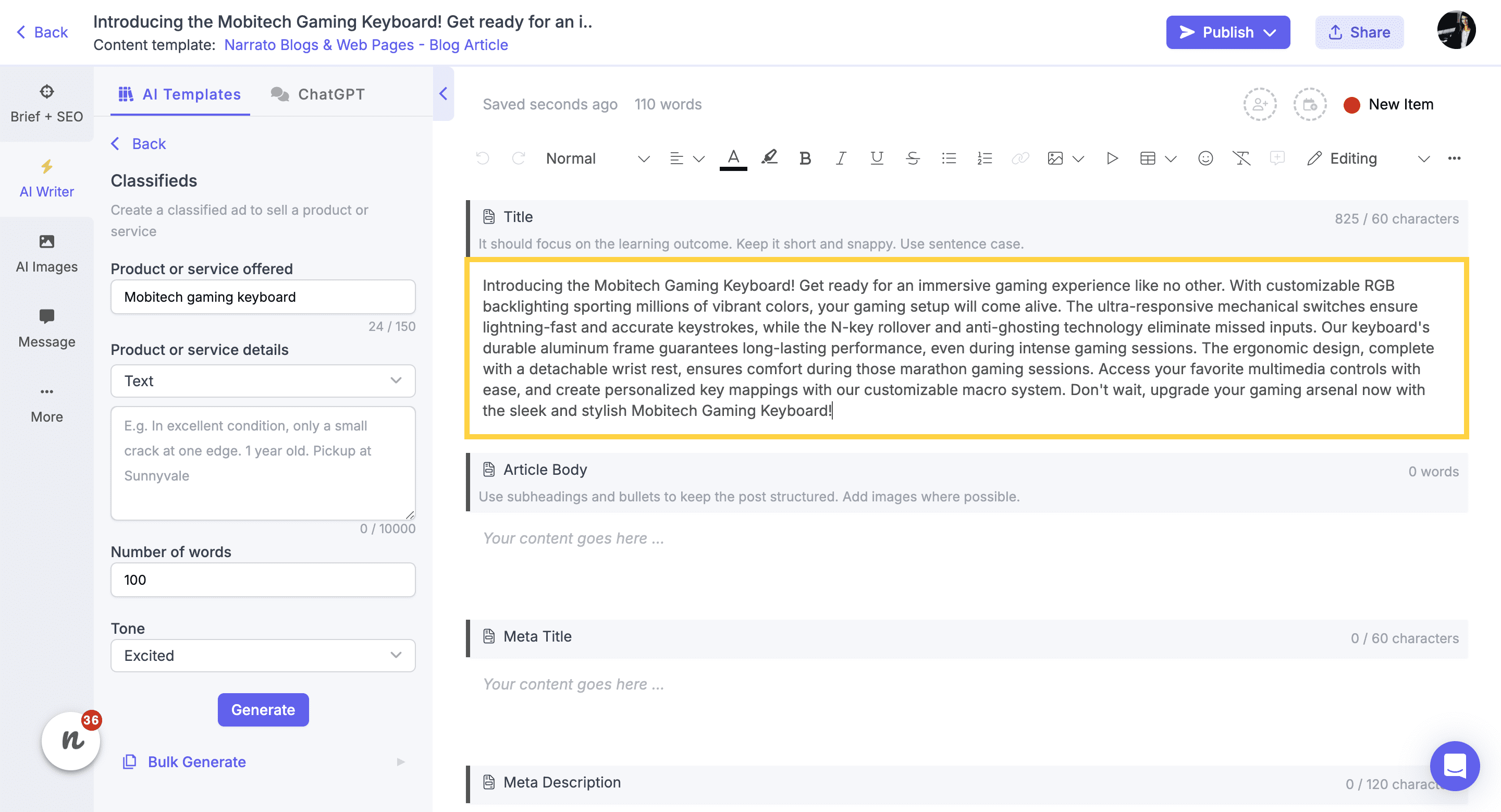Click into the Meta Title content area
1501x812 pixels.
tap(967, 684)
